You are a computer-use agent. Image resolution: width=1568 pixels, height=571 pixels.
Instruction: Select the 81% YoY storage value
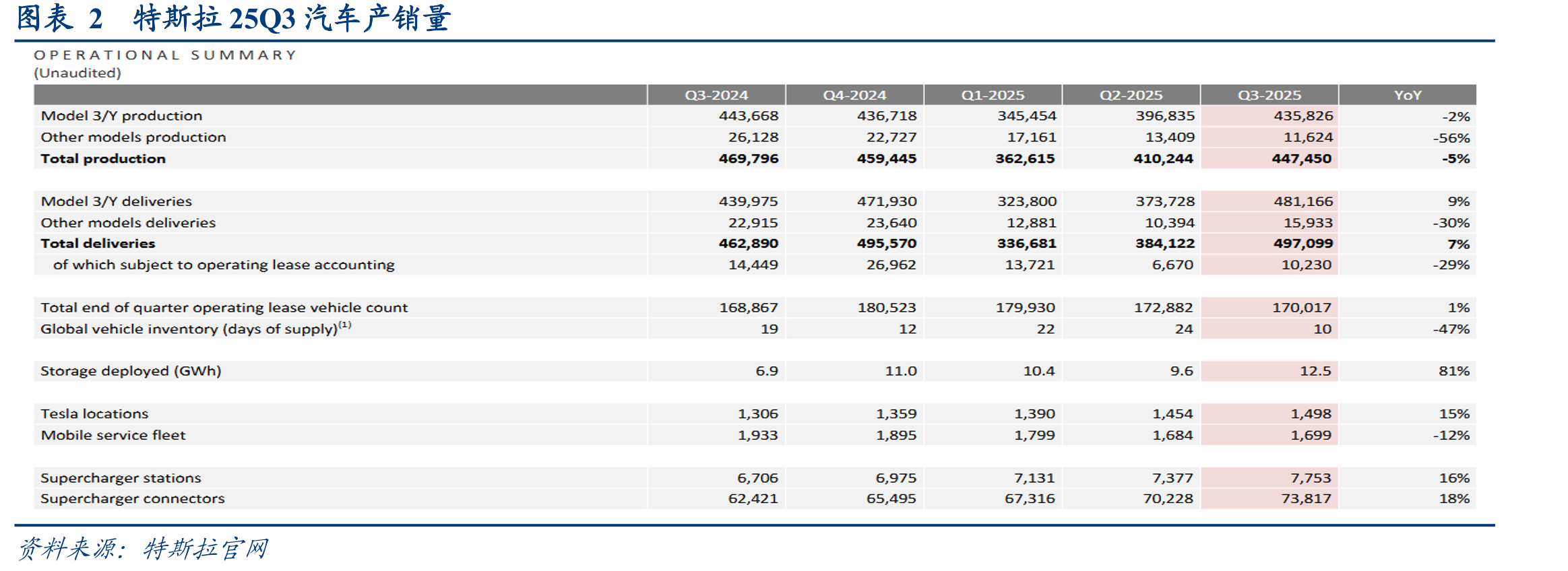(x=1454, y=371)
